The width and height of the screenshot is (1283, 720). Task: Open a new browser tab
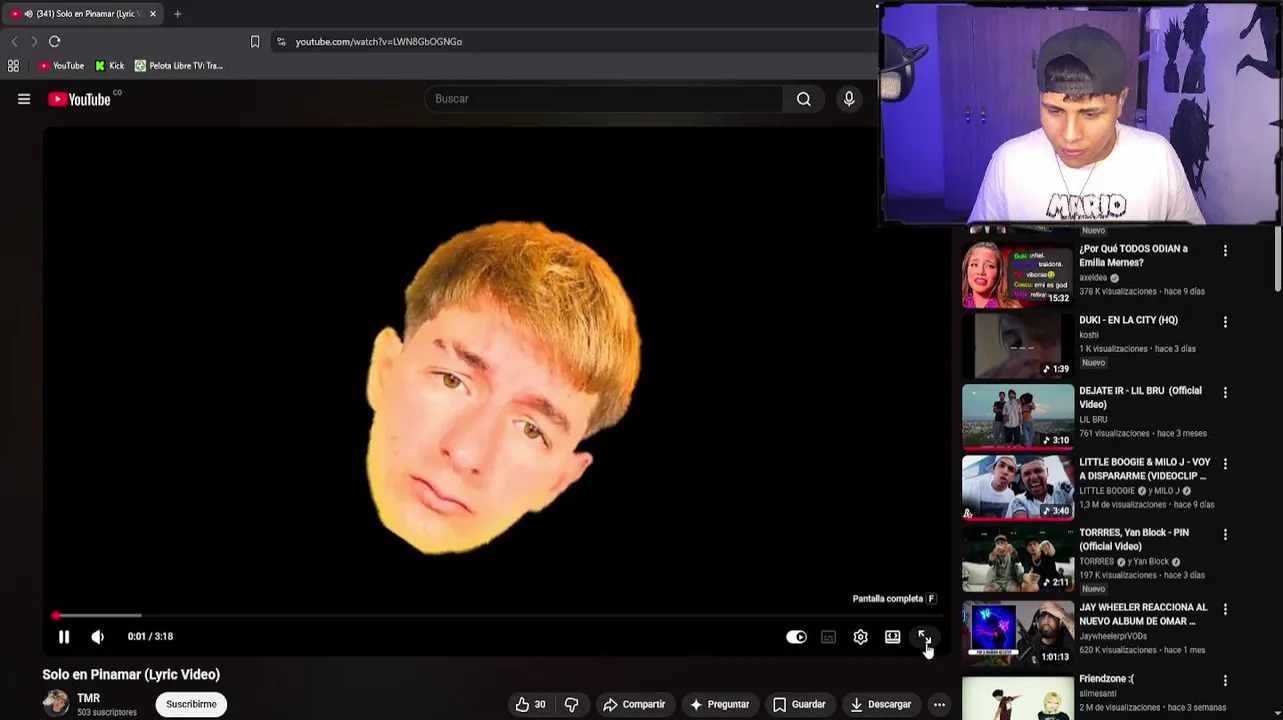coord(177,14)
